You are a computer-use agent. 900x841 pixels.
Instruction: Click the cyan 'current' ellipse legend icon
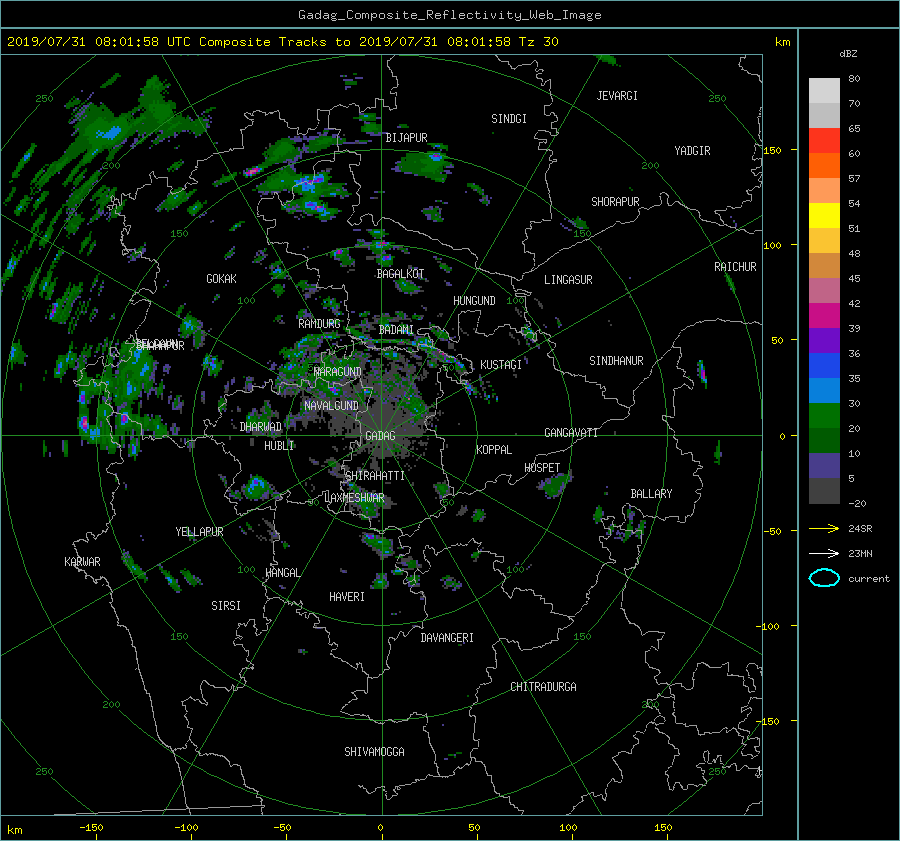click(x=824, y=578)
